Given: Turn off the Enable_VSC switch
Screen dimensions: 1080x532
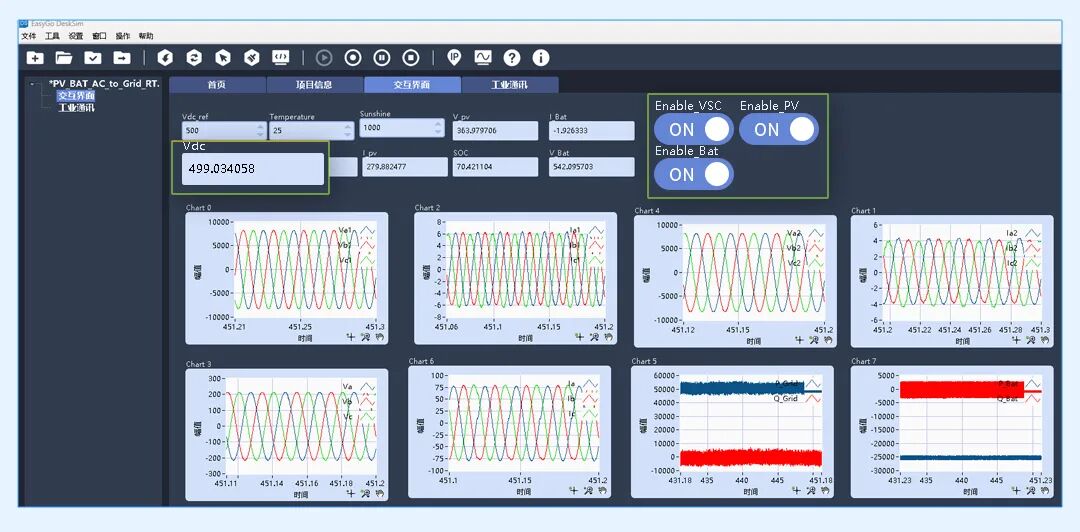Looking at the screenshot, I should (694, 130).
